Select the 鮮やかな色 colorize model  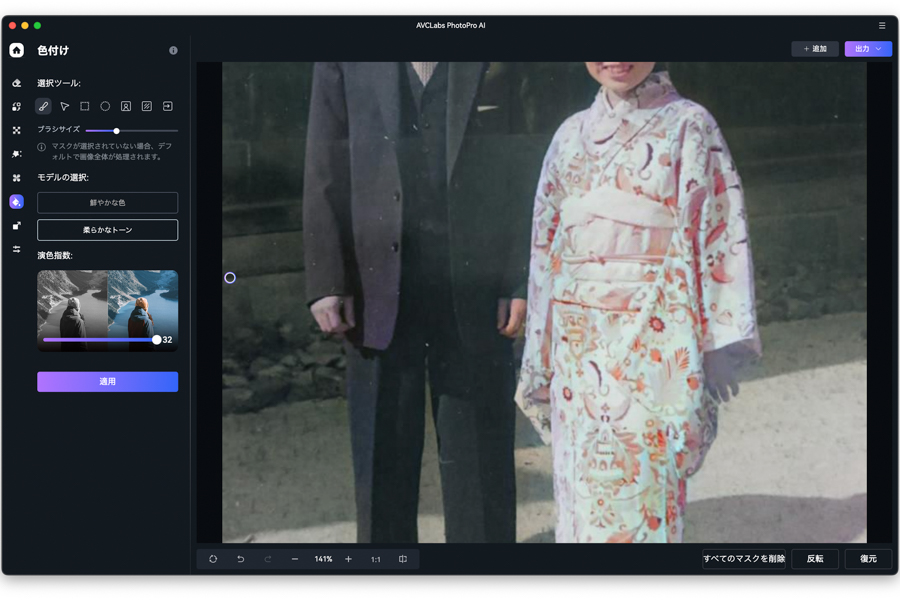coord(107,202)
